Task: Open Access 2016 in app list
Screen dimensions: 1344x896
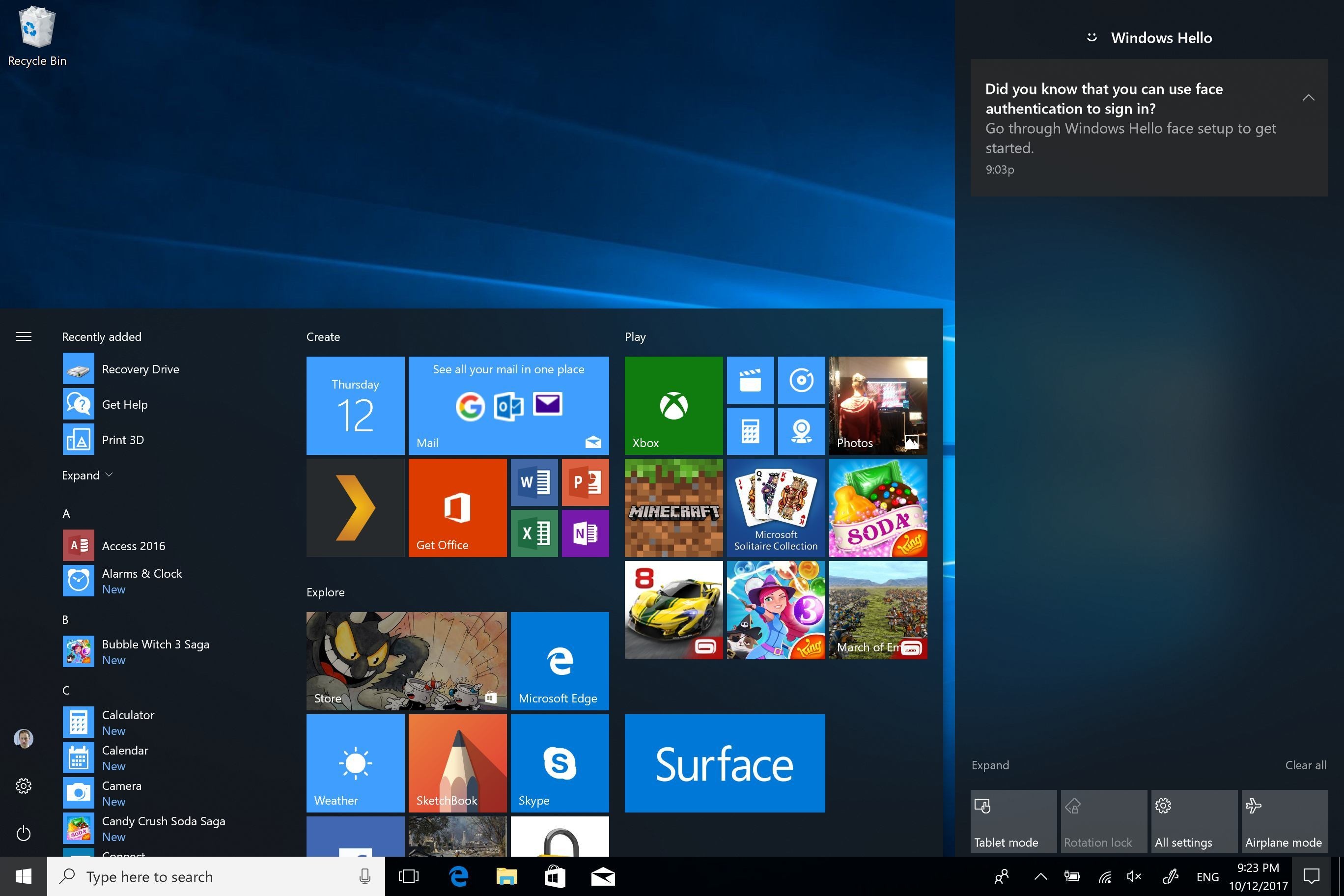Action: pyautogui.click(x=171, y=546)
